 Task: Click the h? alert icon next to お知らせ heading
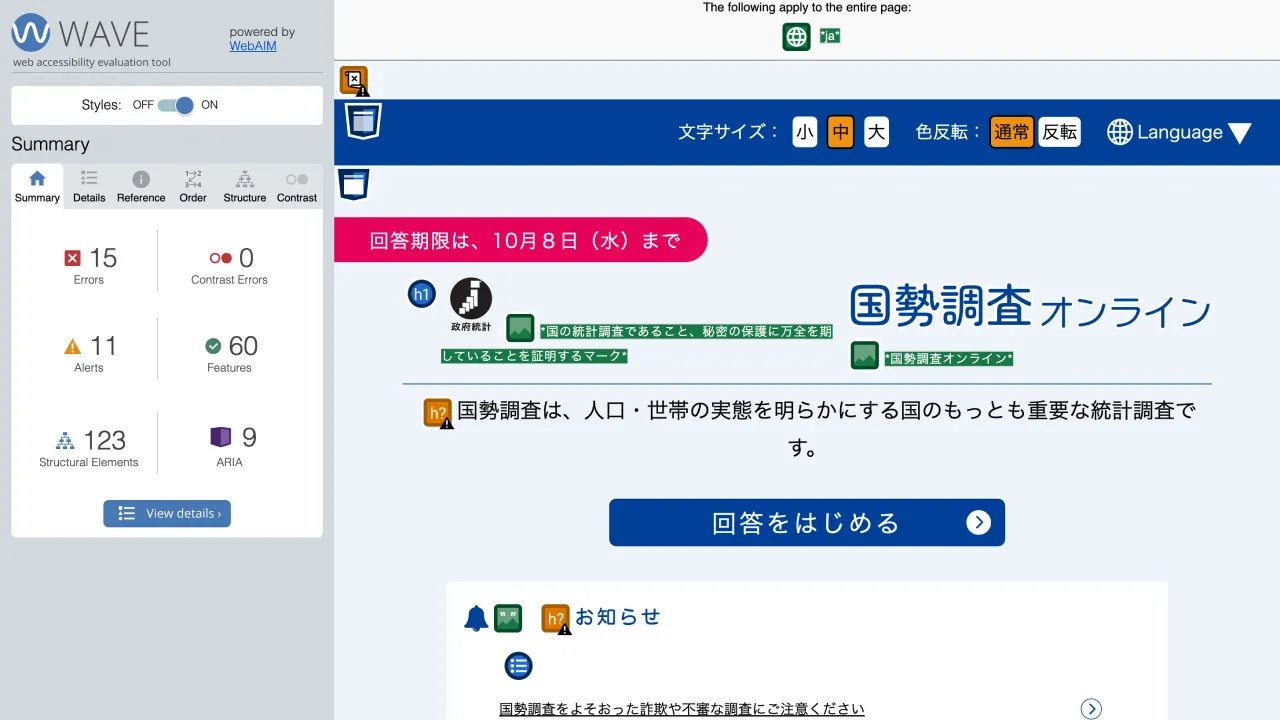[556, 619]
